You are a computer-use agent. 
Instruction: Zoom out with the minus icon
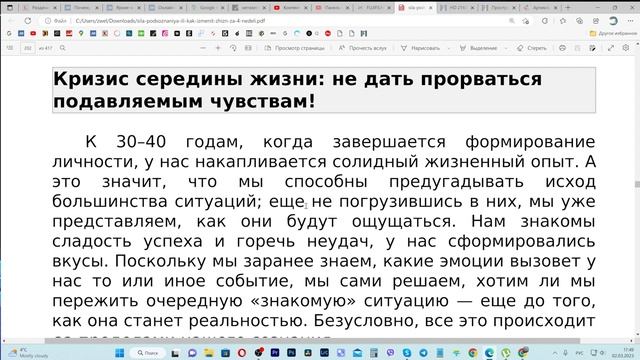(x=203, y=48)
